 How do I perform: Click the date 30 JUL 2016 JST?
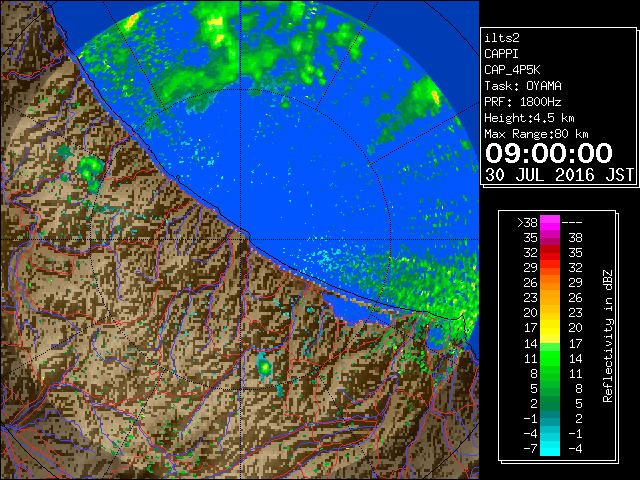[x=559, y=175]
